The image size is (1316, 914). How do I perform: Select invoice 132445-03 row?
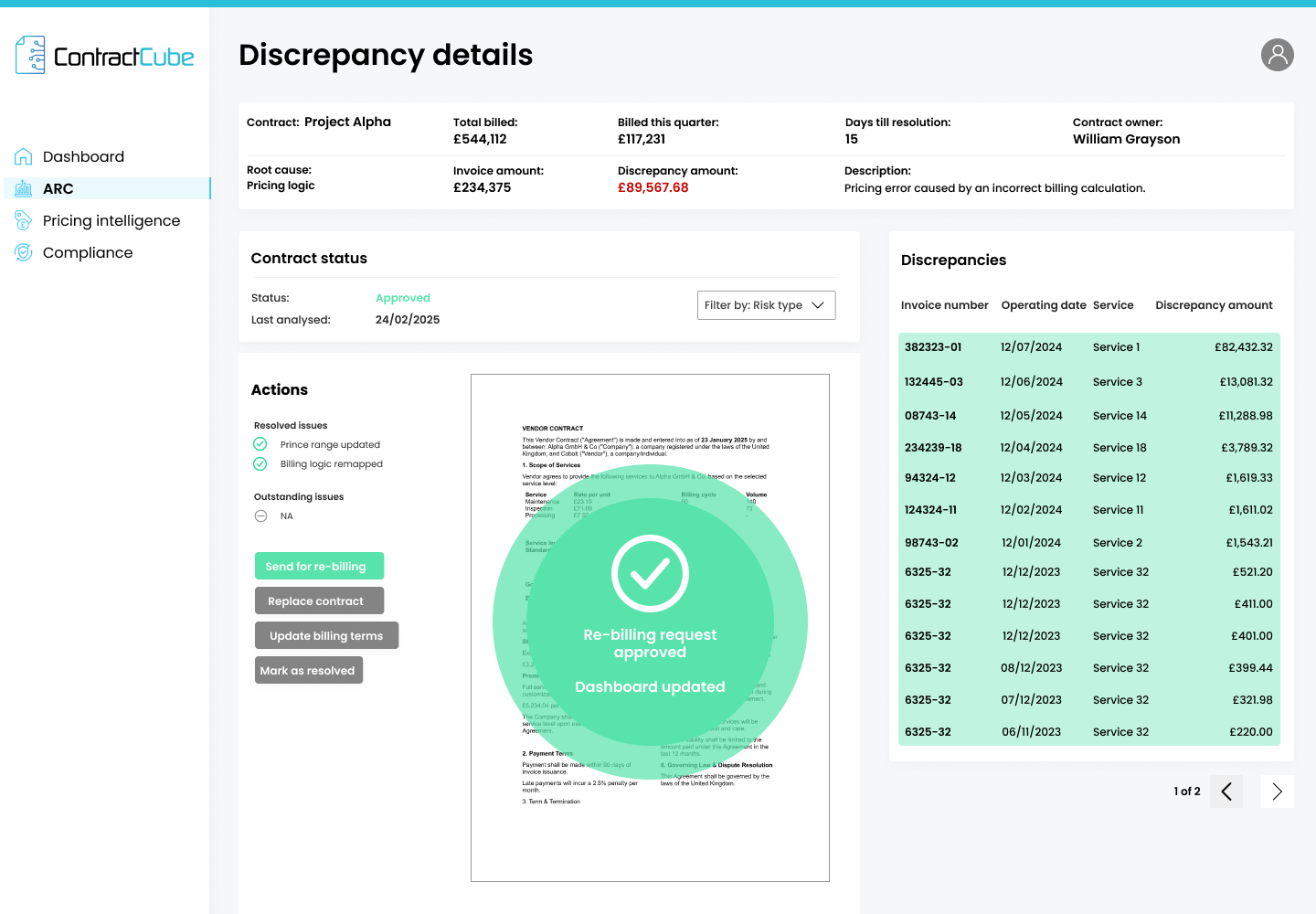click(1089, 382)
